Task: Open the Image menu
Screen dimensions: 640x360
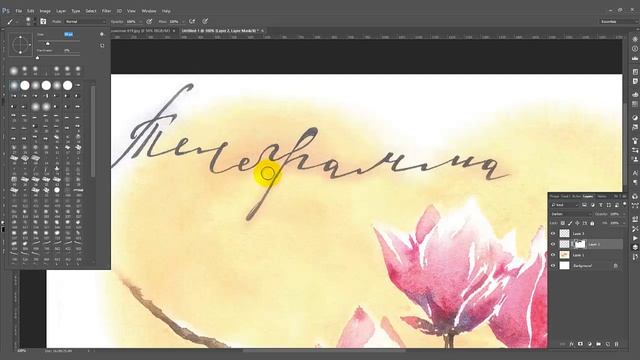Action: point(45,11)
